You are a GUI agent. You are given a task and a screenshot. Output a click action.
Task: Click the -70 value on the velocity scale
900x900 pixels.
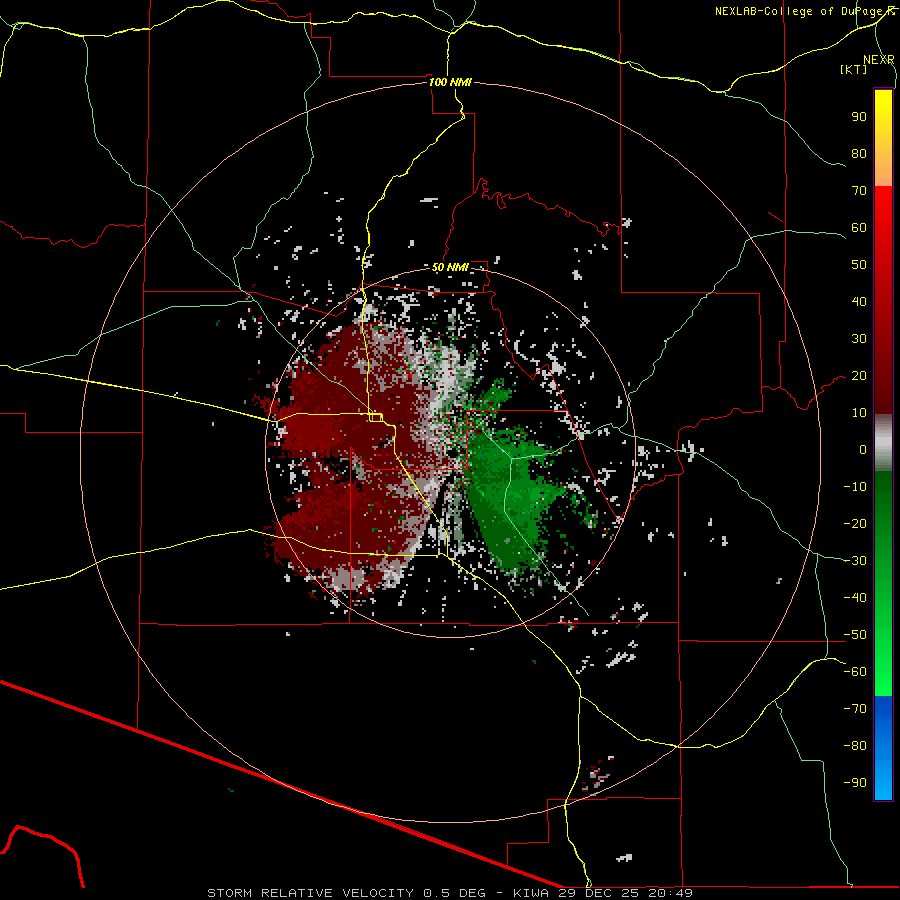[855, 709]
